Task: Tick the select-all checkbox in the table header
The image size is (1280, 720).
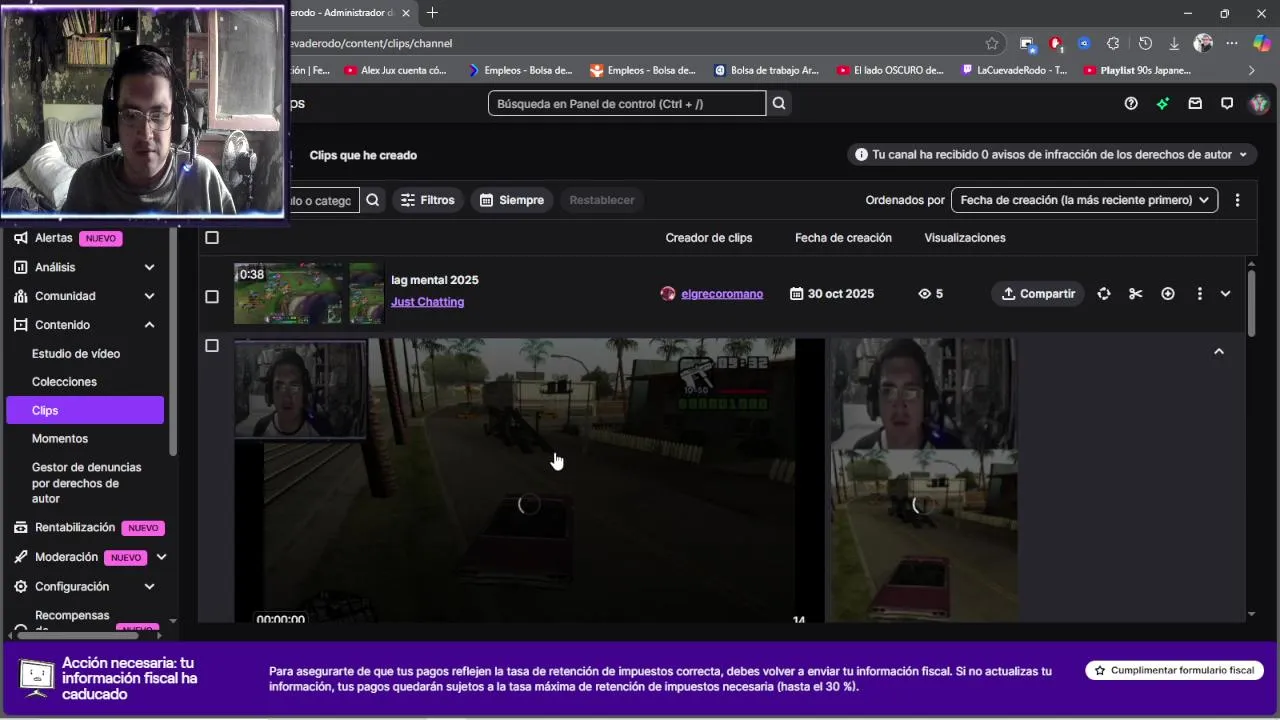Action: [x=212, y=238]
